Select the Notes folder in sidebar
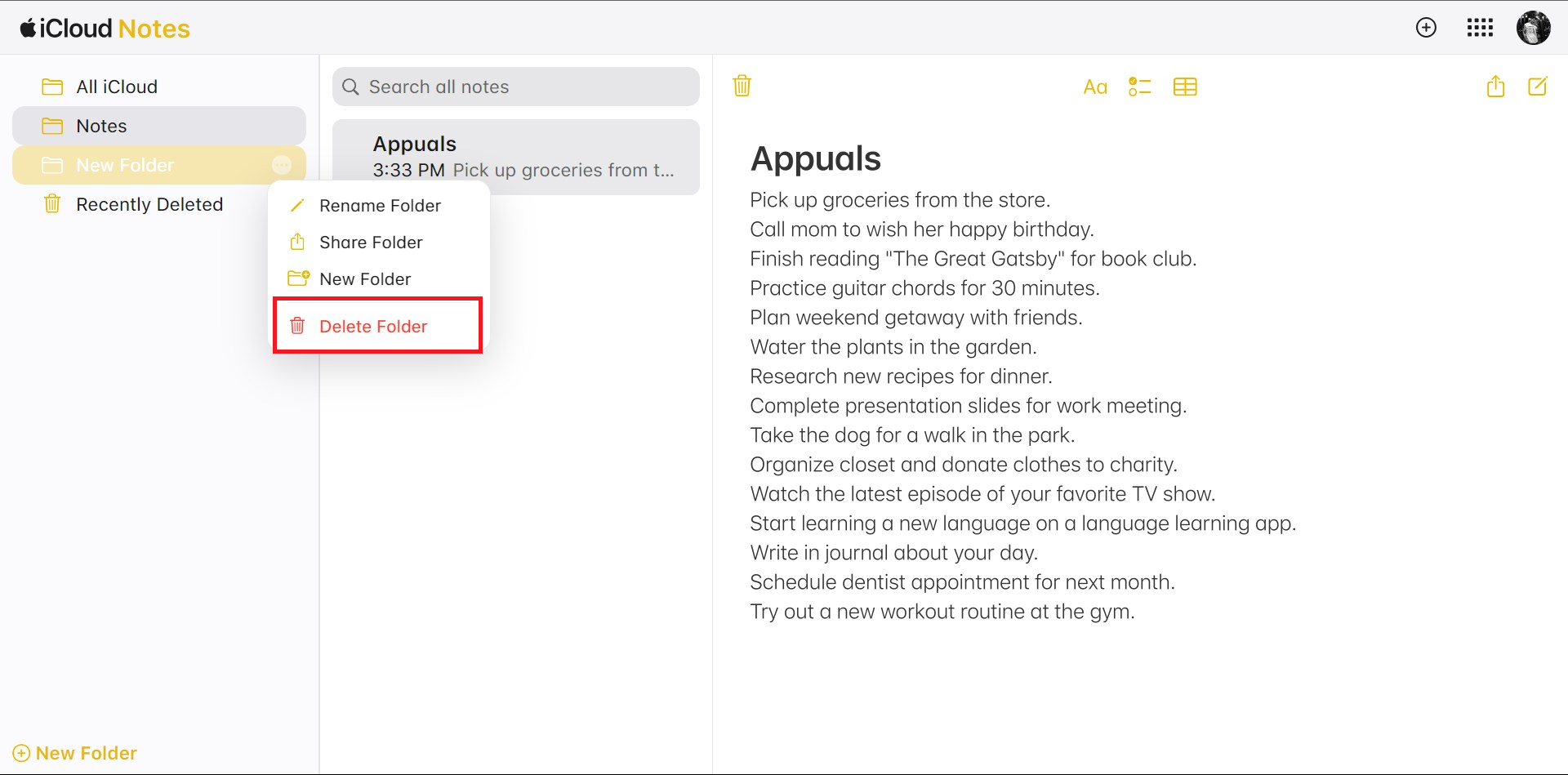Image resolution: width=1568 pixels, height=775 pixels. (101, 126)
